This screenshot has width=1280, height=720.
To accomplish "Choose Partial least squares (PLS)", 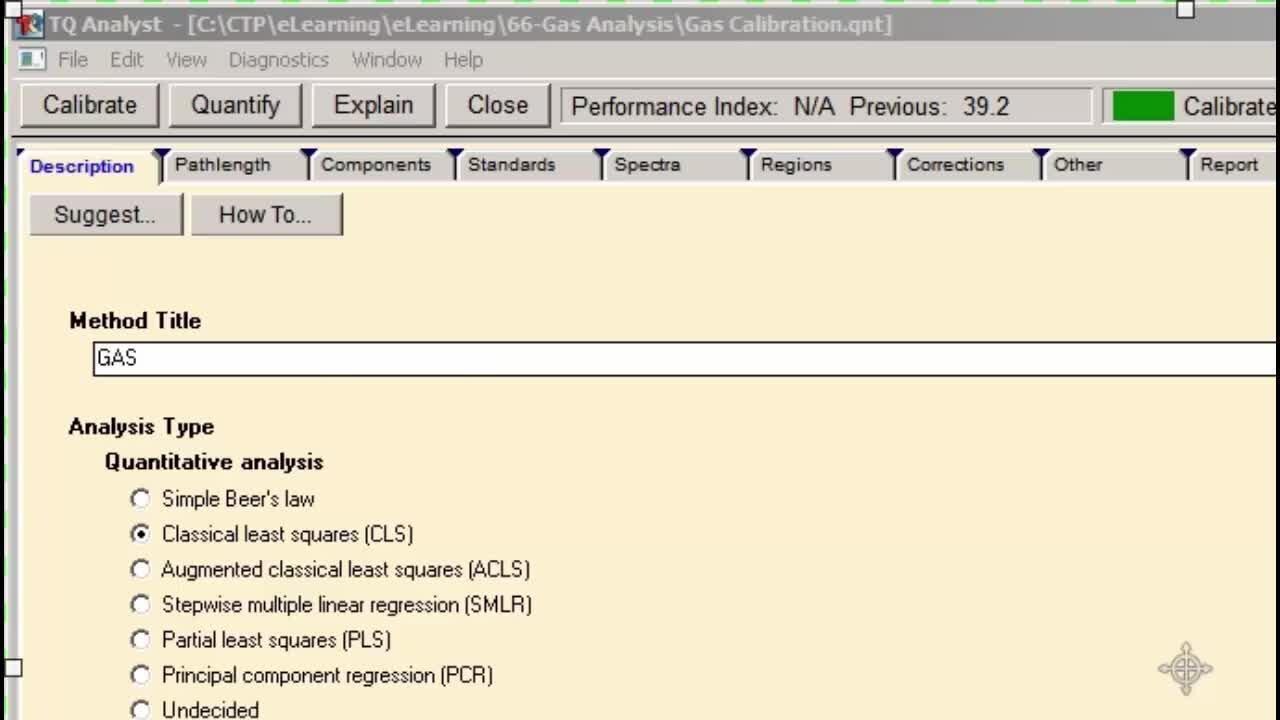I will pos(140,640).
